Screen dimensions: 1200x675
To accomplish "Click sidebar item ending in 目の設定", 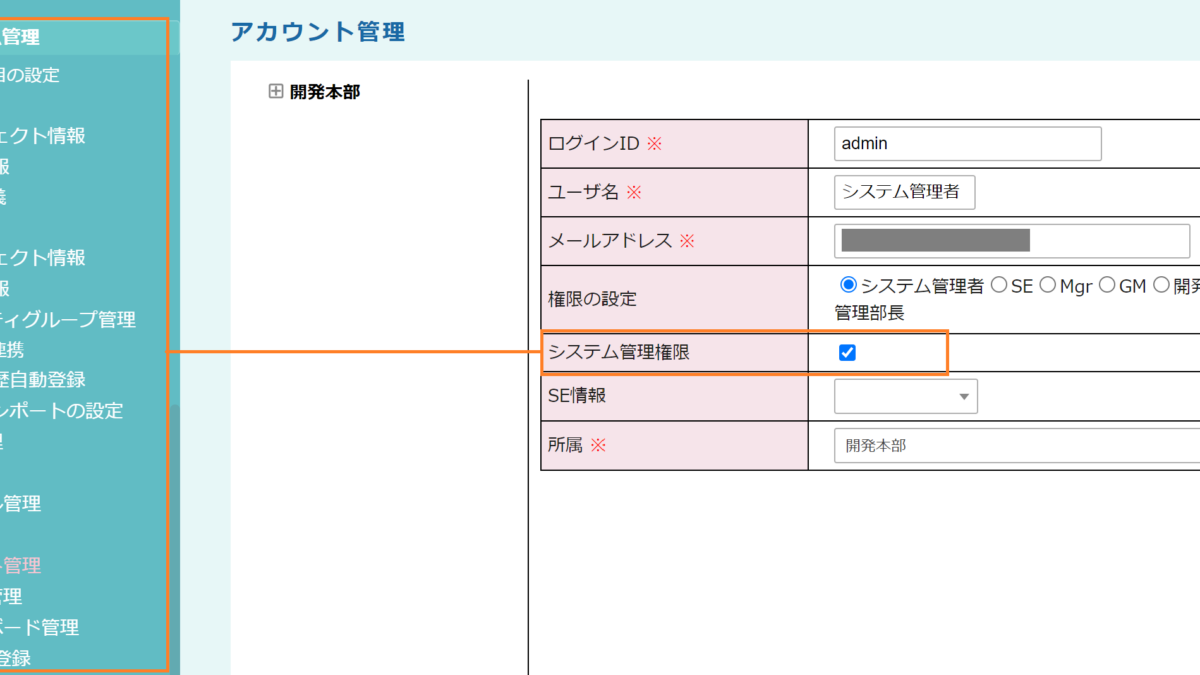I will (x=30, y=75).
